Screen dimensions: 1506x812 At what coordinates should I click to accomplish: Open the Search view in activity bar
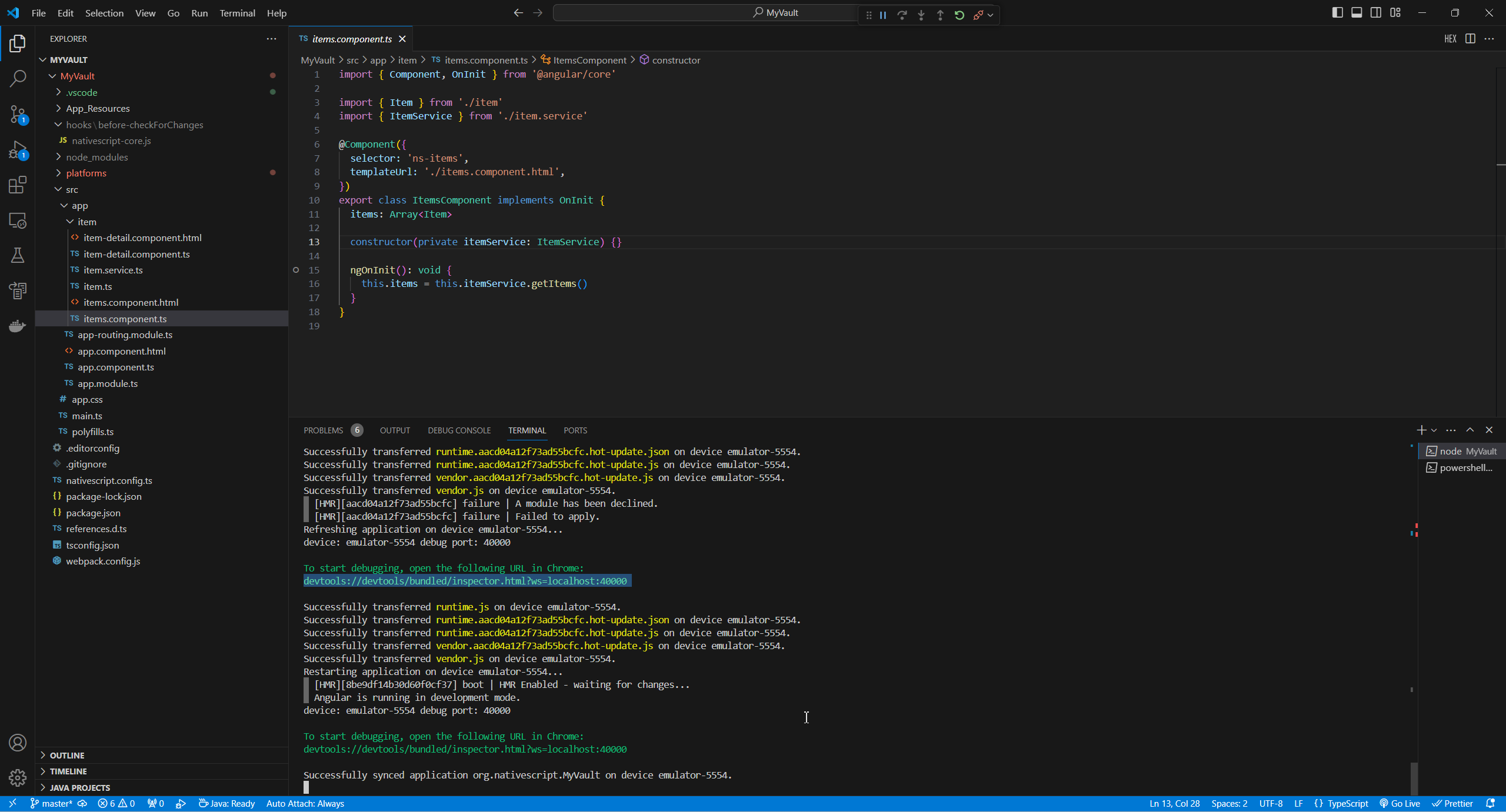(18, 78)
